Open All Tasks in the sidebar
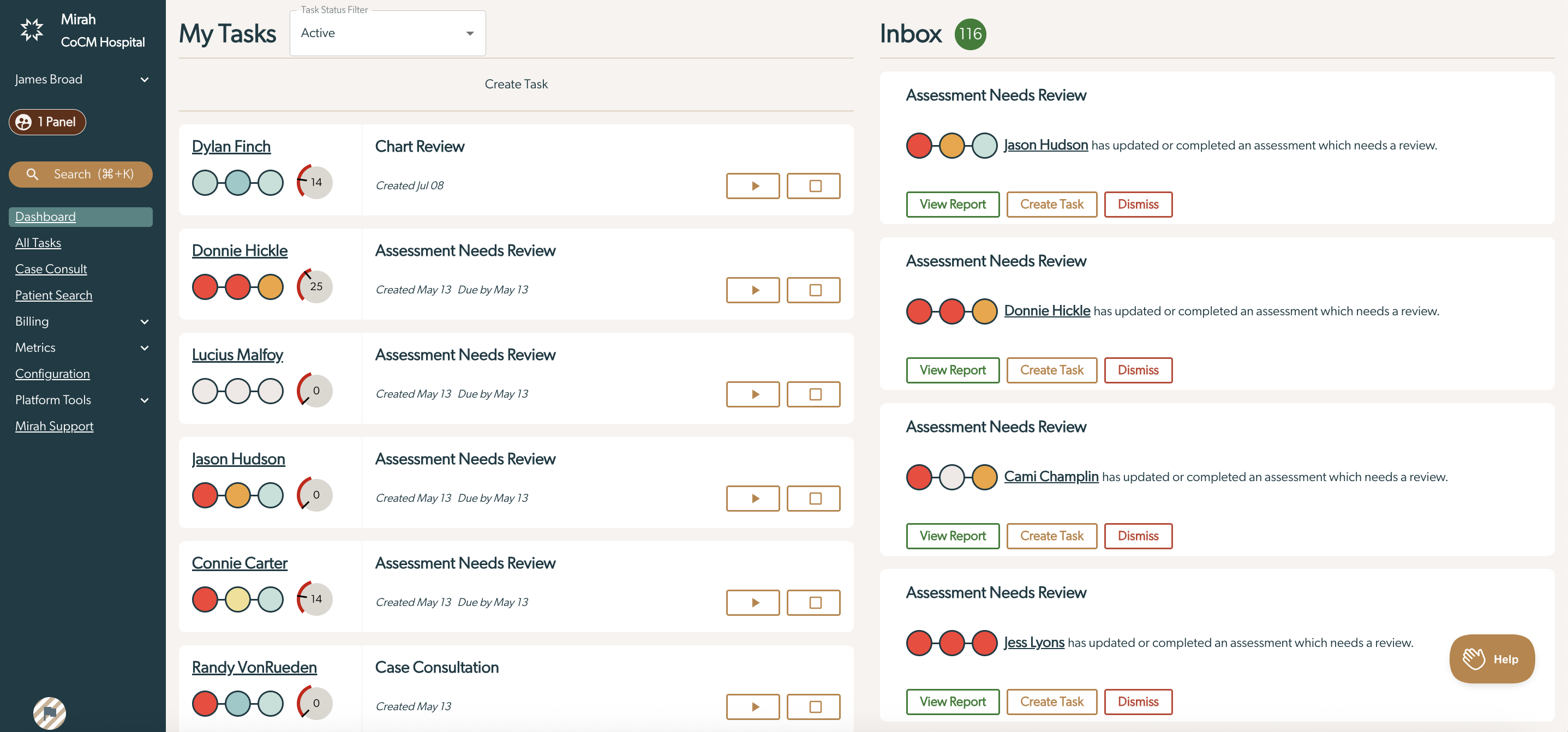Viewport: 1568px width, 732px height. pos(38,243)
